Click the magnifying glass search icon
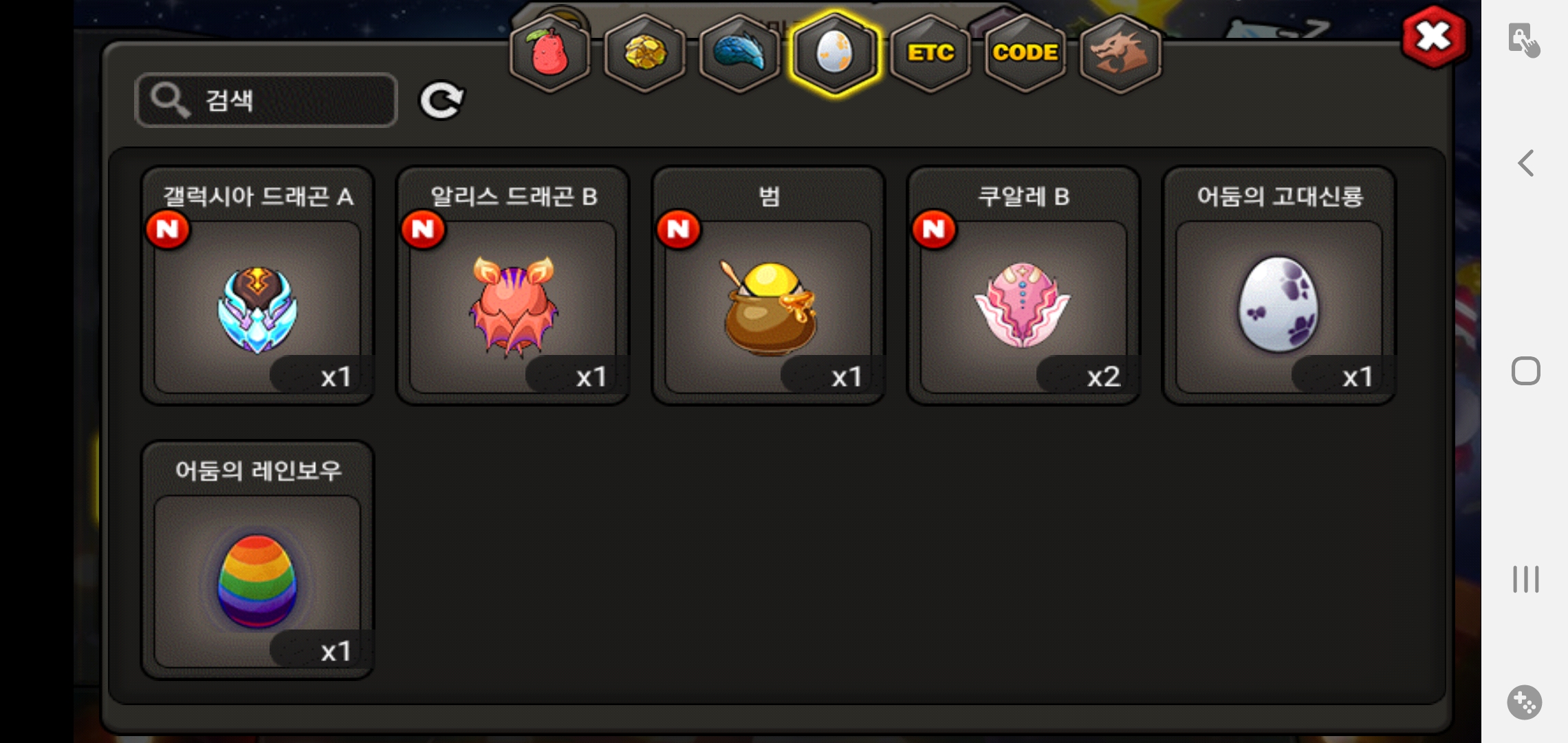Viewport: 1568px width, 743px height. pyautogui.click(x=169, y=100)
